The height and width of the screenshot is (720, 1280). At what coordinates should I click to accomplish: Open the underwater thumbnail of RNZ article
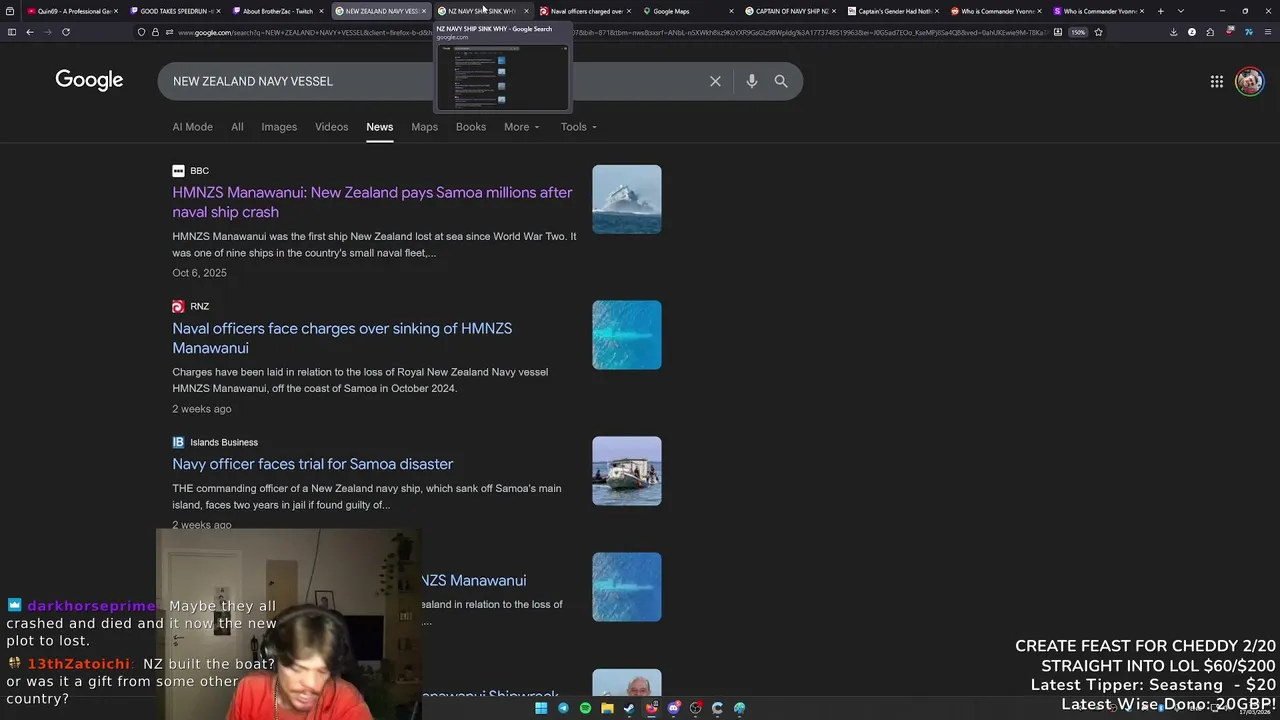627,335
